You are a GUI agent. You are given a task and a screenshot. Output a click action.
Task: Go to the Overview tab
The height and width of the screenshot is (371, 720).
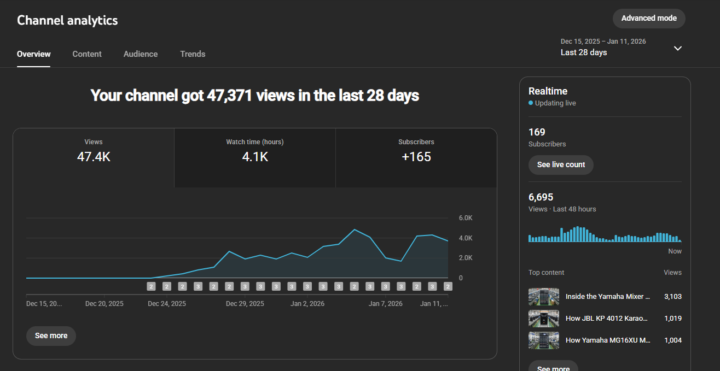(34, 54)
